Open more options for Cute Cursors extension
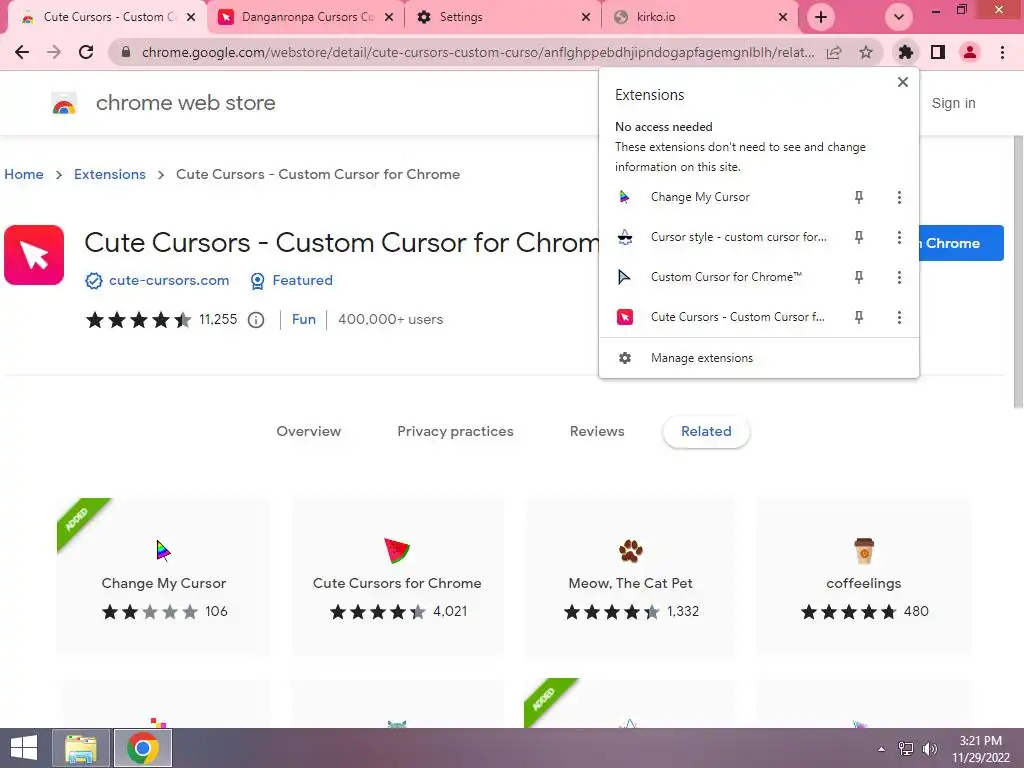This screenshot has width=1024, height=768. click(x=899, y=317)
